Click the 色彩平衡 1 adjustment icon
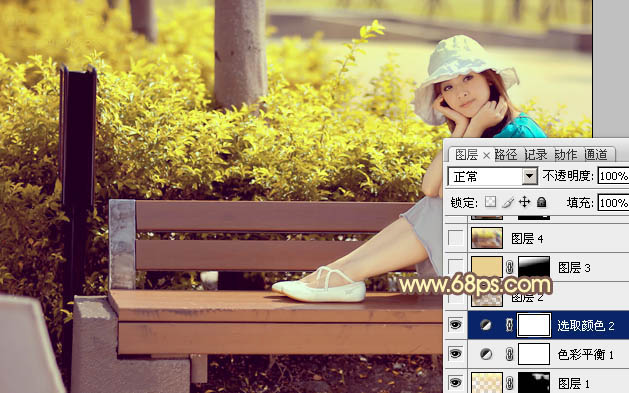 [486, 354]
